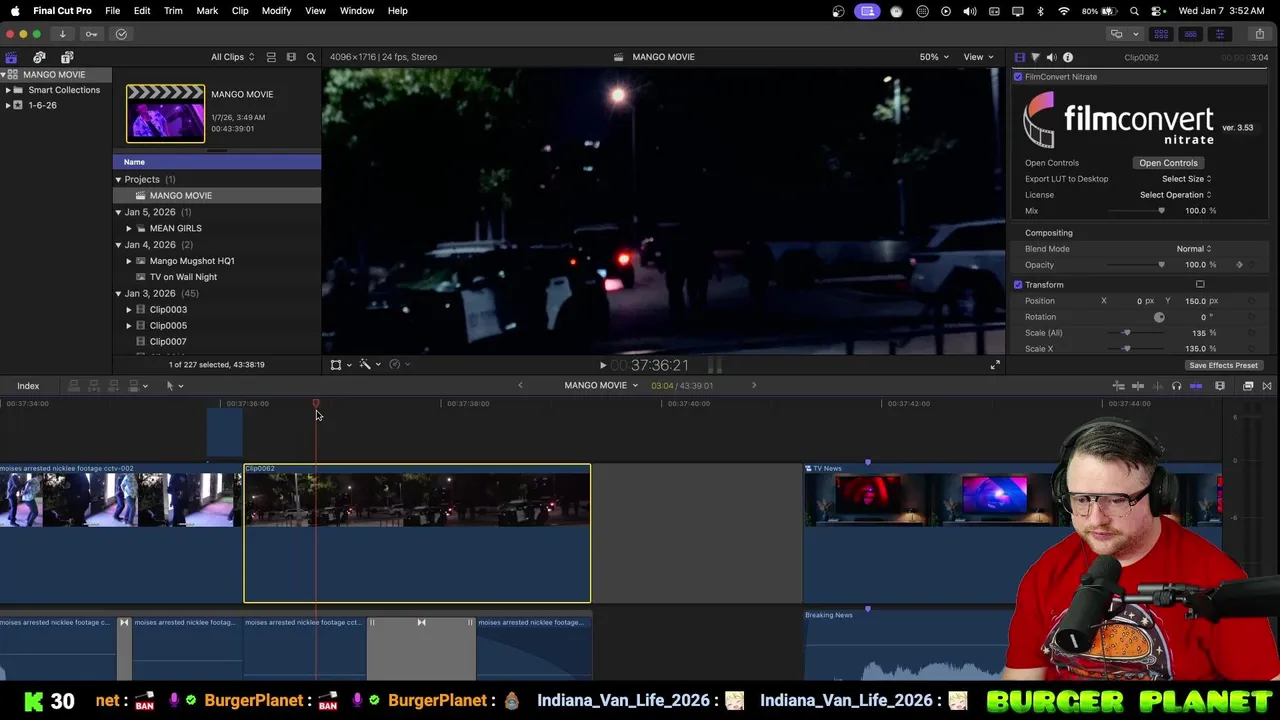The width and height of the screenshot is (1280, 720).
Task: Toggle the browser panel in toolbar
Action: tap(1161, 34)
